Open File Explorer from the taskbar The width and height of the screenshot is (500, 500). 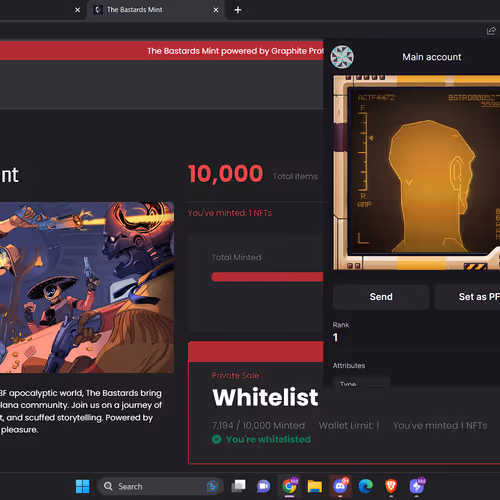click(314, 486)
